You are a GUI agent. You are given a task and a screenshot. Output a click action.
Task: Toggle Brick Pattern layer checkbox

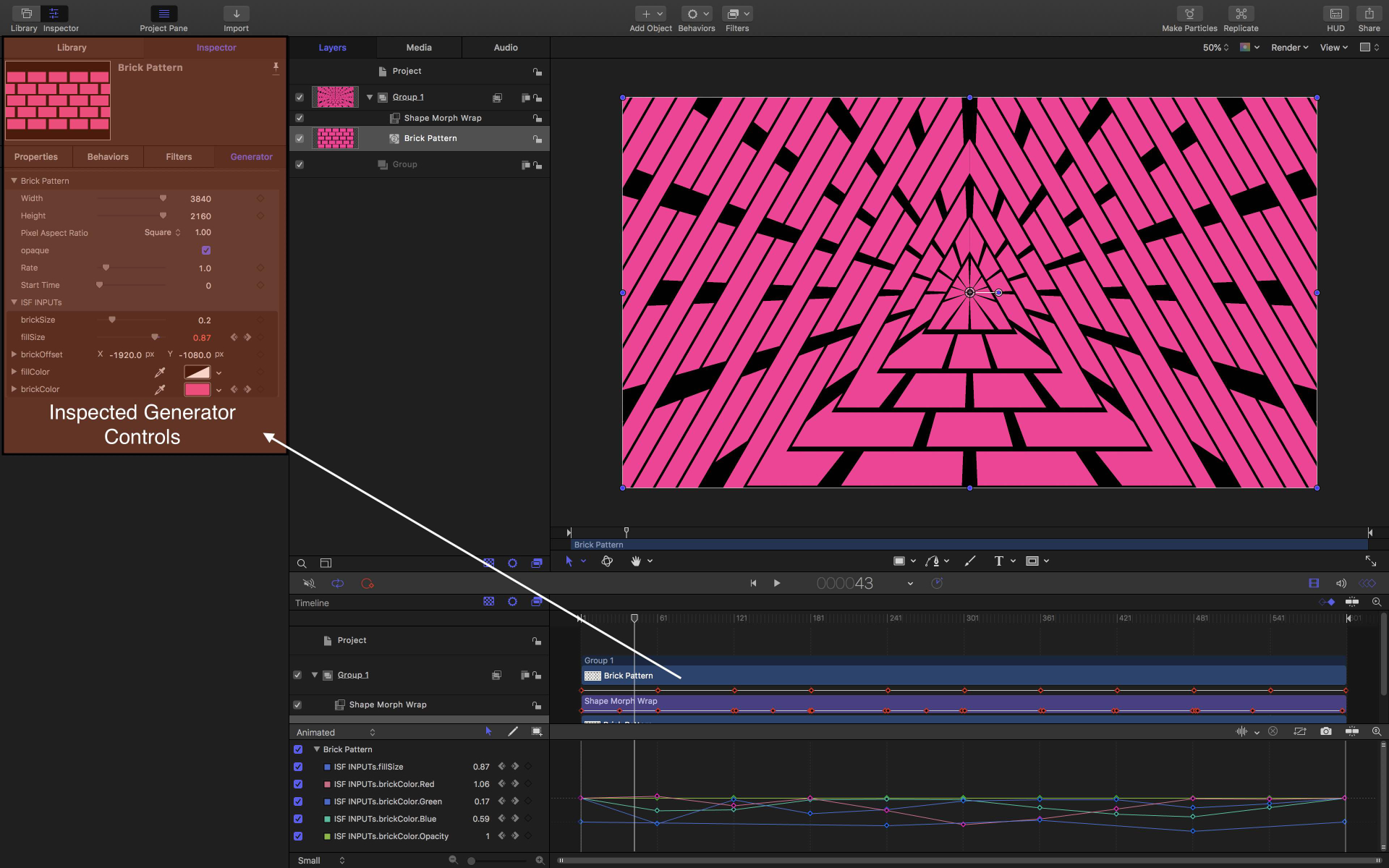pos(300,138)
